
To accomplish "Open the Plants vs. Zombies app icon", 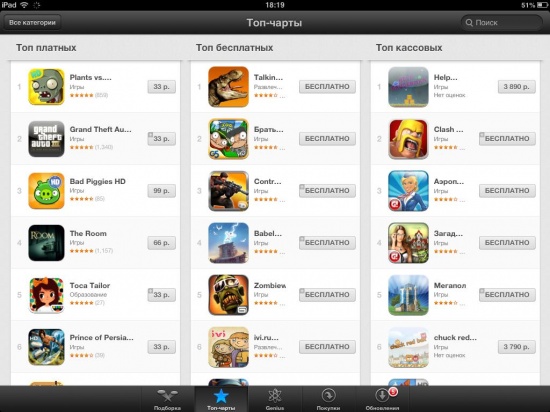I will (46, 87).
